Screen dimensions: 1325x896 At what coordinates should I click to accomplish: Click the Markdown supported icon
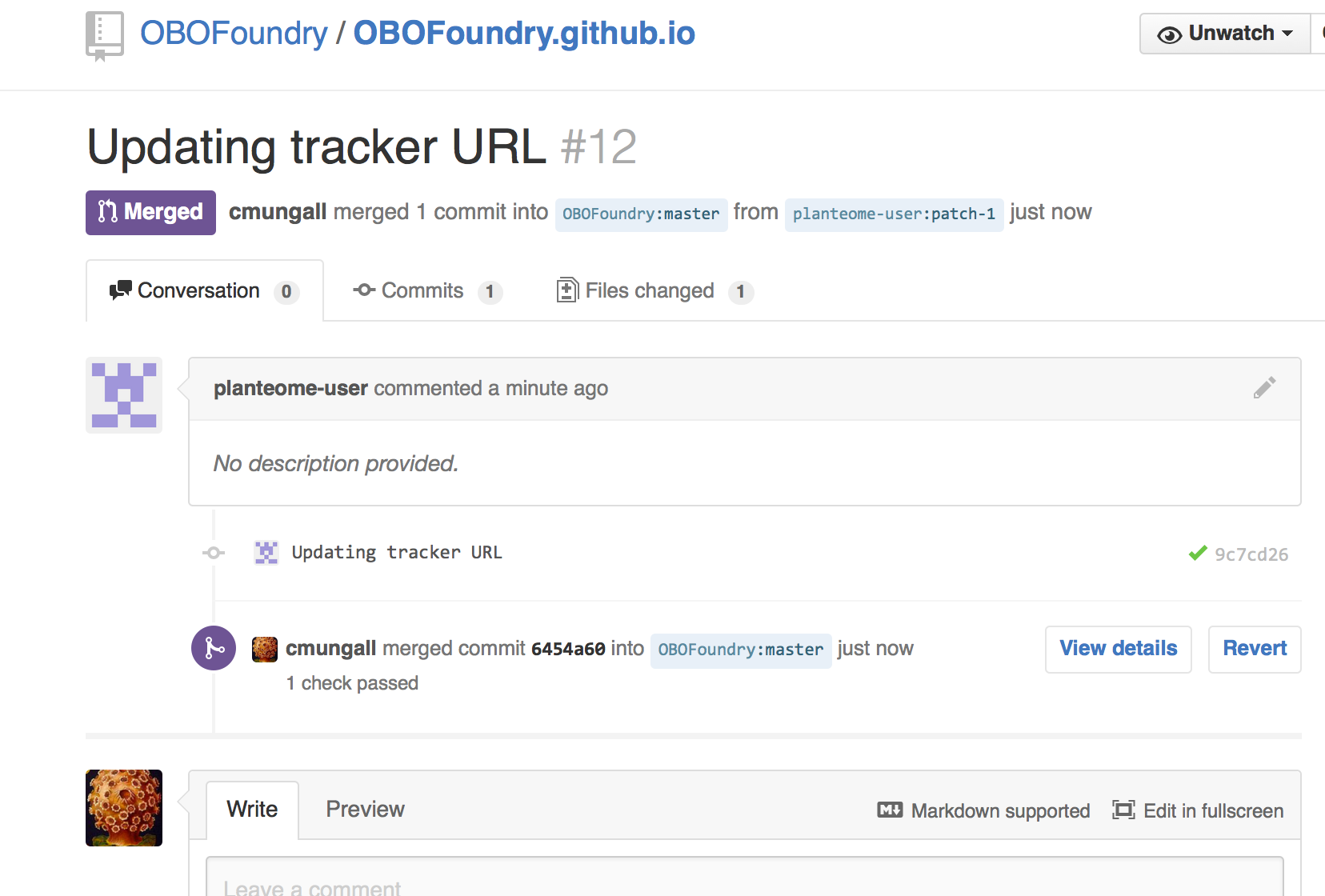(x=890, y=810)
